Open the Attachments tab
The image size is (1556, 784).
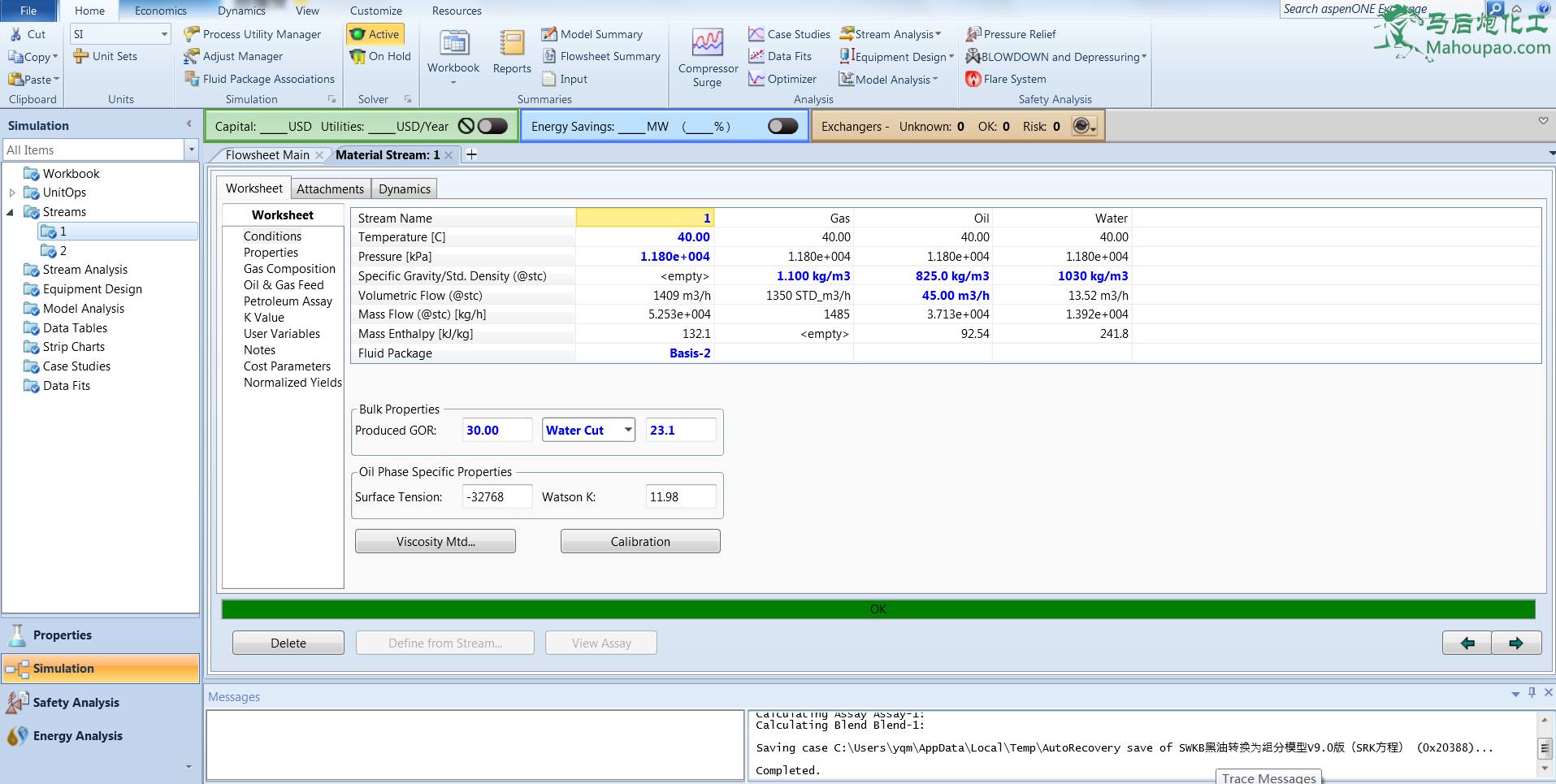[x=331, y=188]
